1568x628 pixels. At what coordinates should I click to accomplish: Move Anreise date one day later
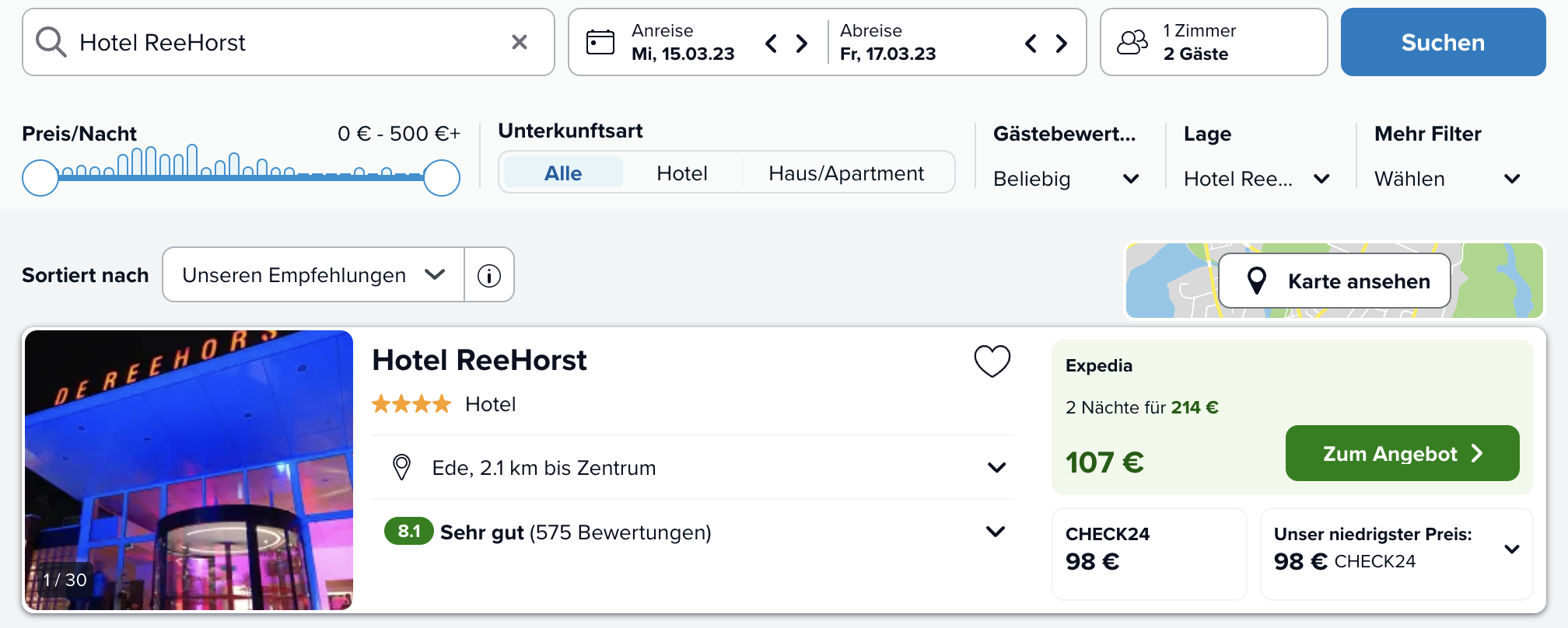802,43
